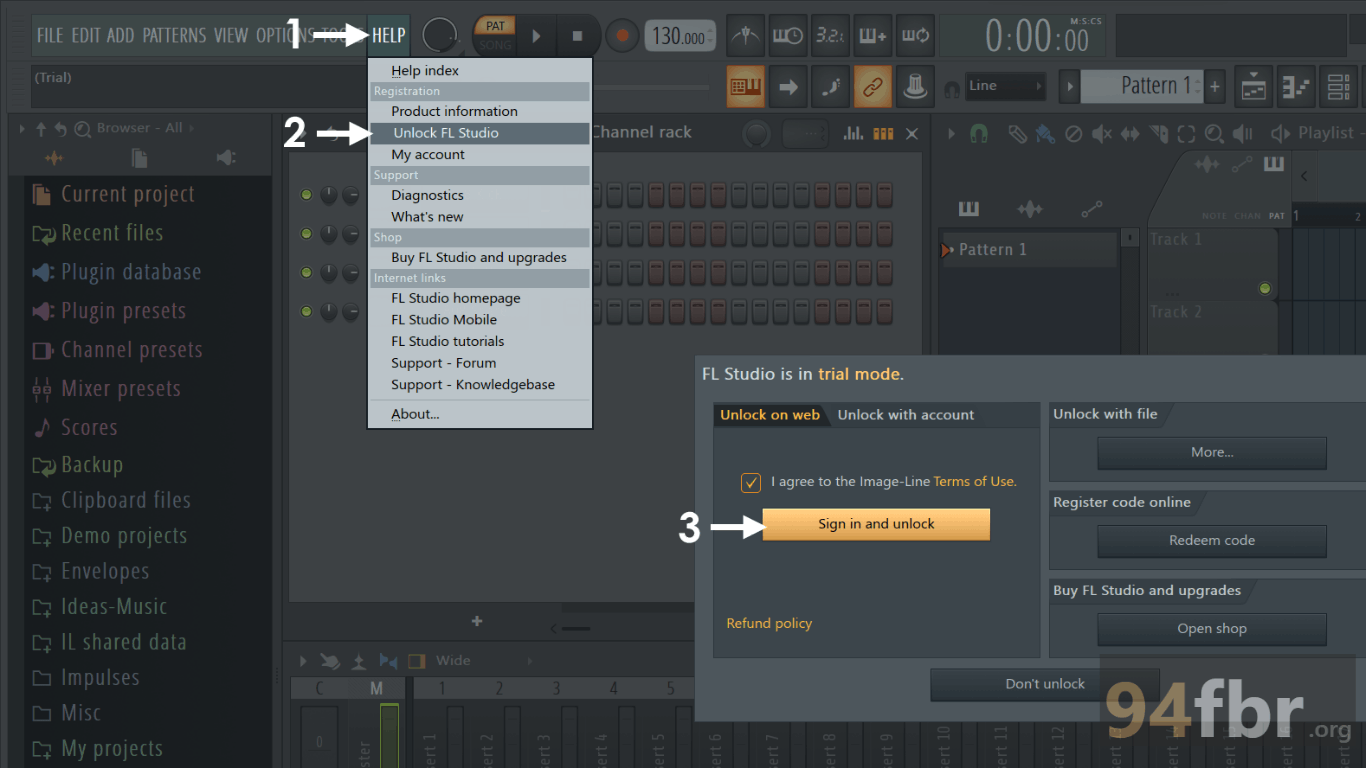Click the Don't unlock button
1366x768 pixels.
(1045, 684)
